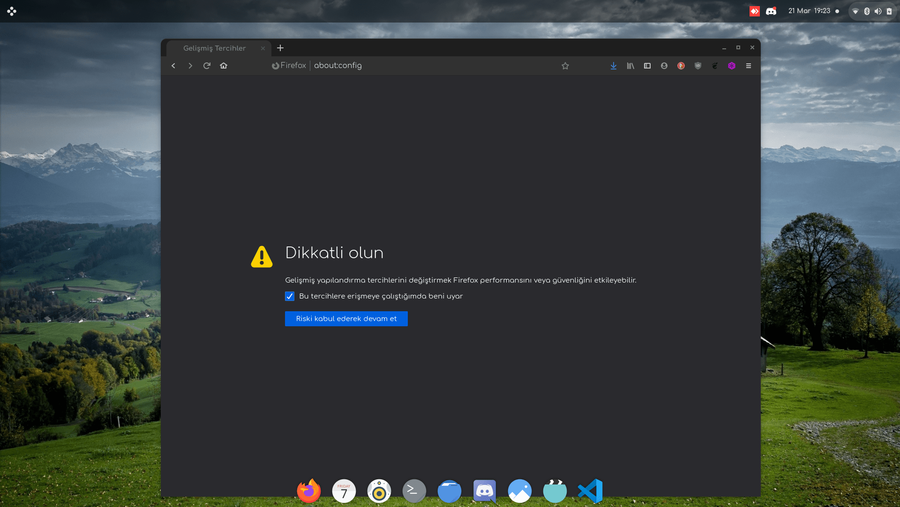Screen dimensions: 900x507
Task: Click 'Riski kabul ederek devam et' button
Action: (x=346, y=319)
